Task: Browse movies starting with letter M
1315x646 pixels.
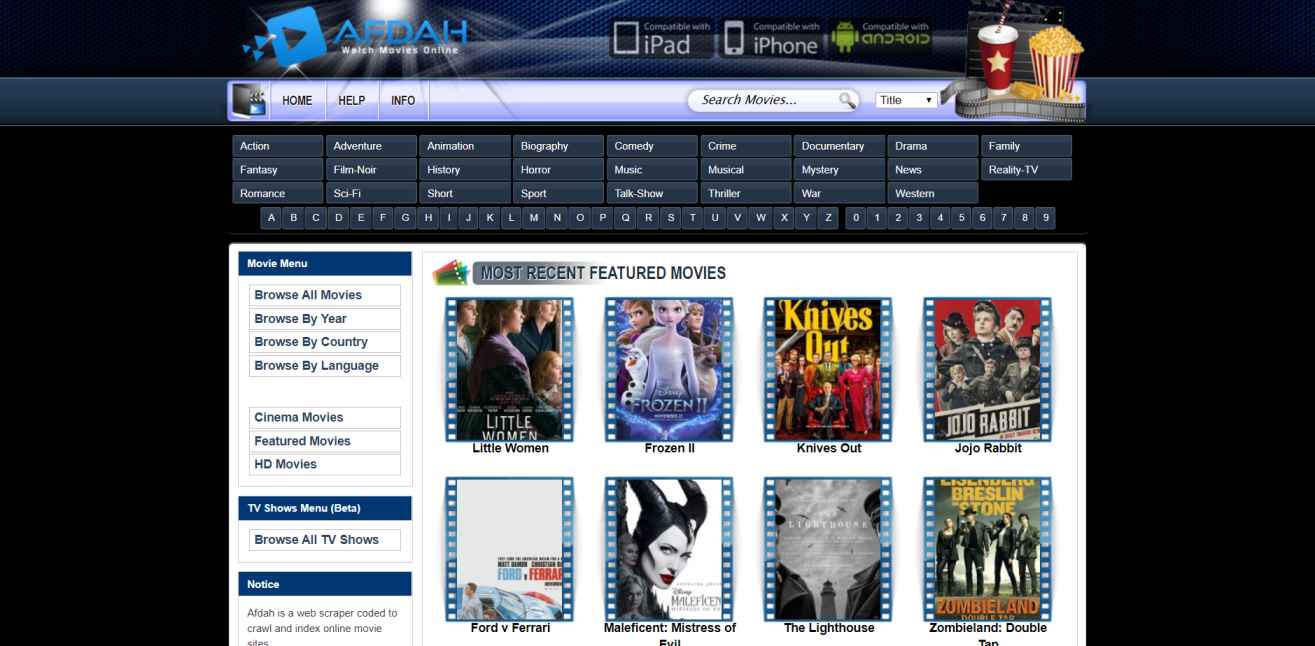Action: click(535, 218)
